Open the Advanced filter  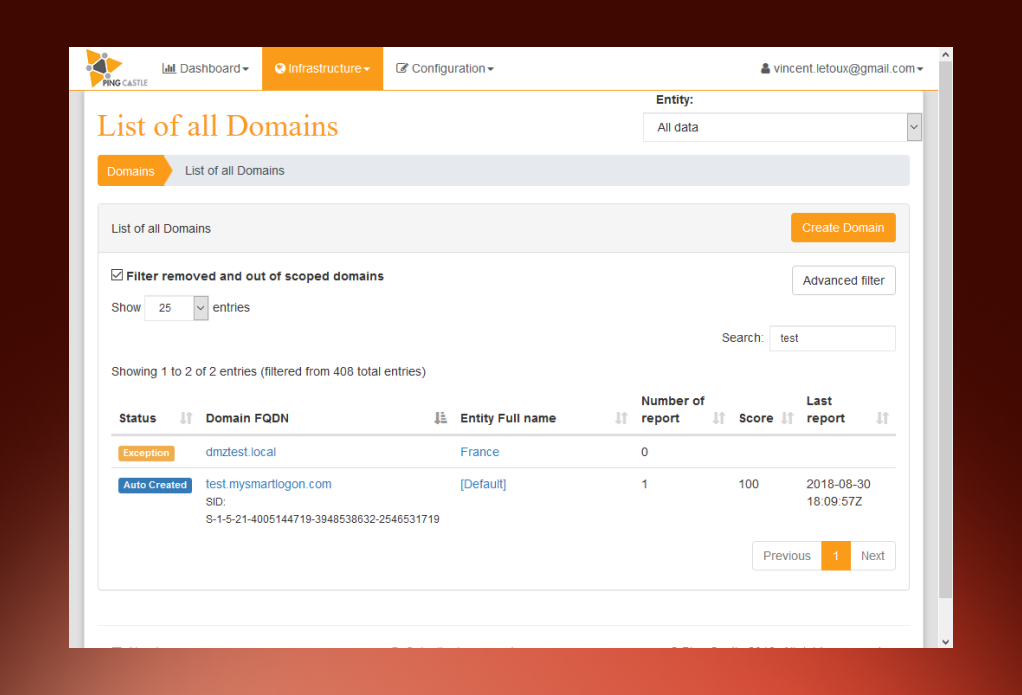(x=843, y=280)
